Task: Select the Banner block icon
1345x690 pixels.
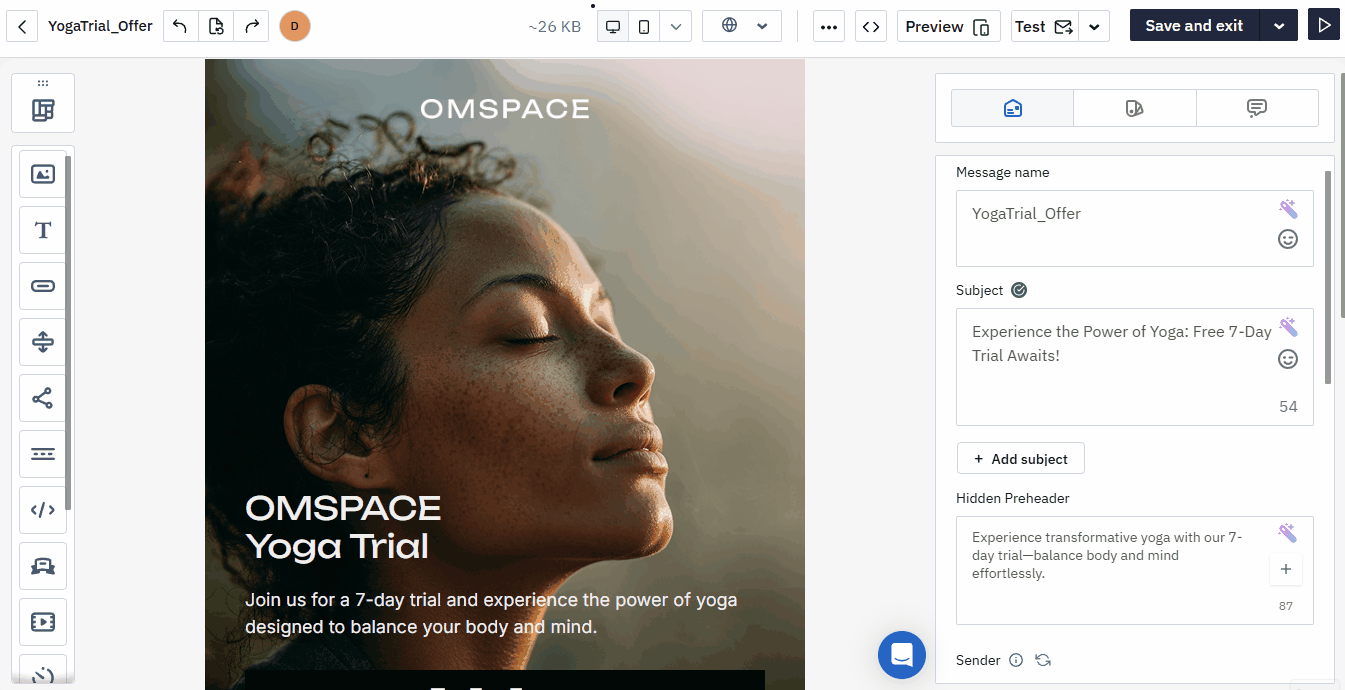Action: tap(43, 566)
